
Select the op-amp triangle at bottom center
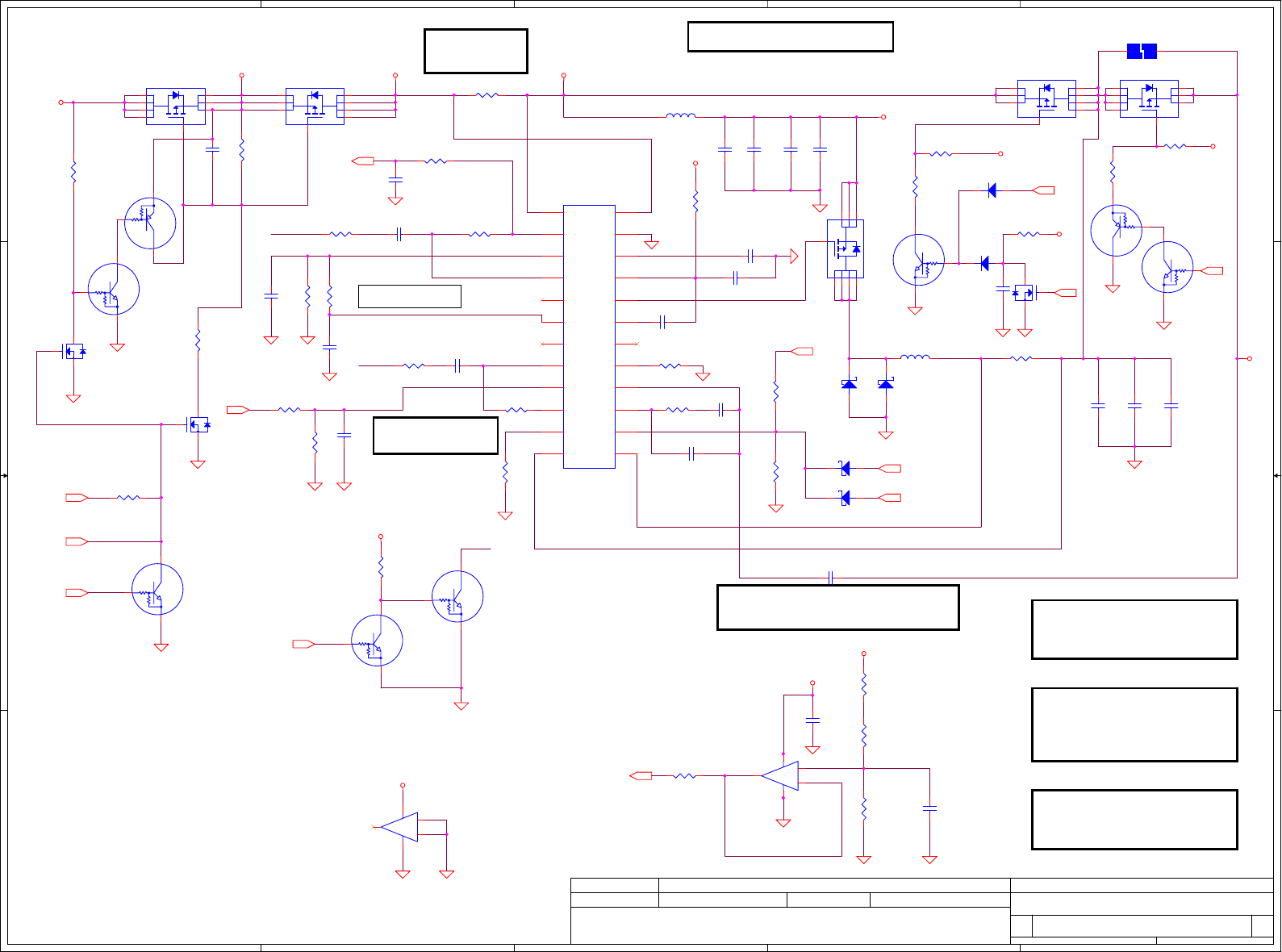pos(780,776)
